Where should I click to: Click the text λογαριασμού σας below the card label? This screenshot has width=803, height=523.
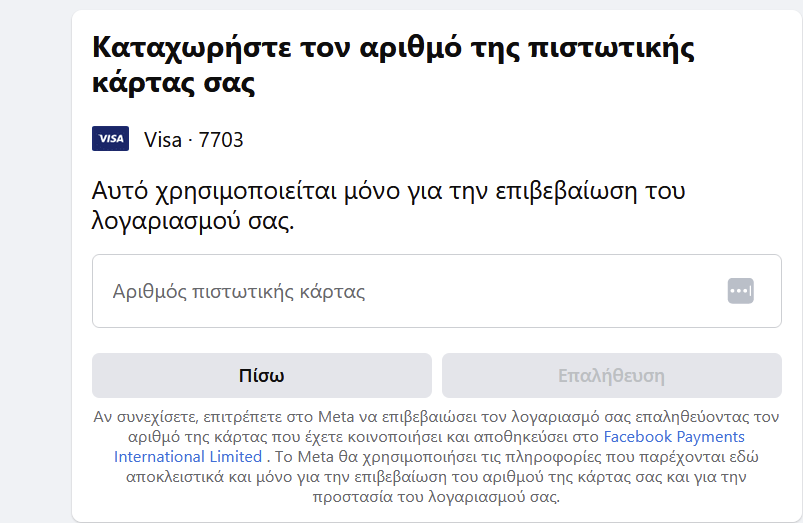pyautogui.click(x=193, y=221)
